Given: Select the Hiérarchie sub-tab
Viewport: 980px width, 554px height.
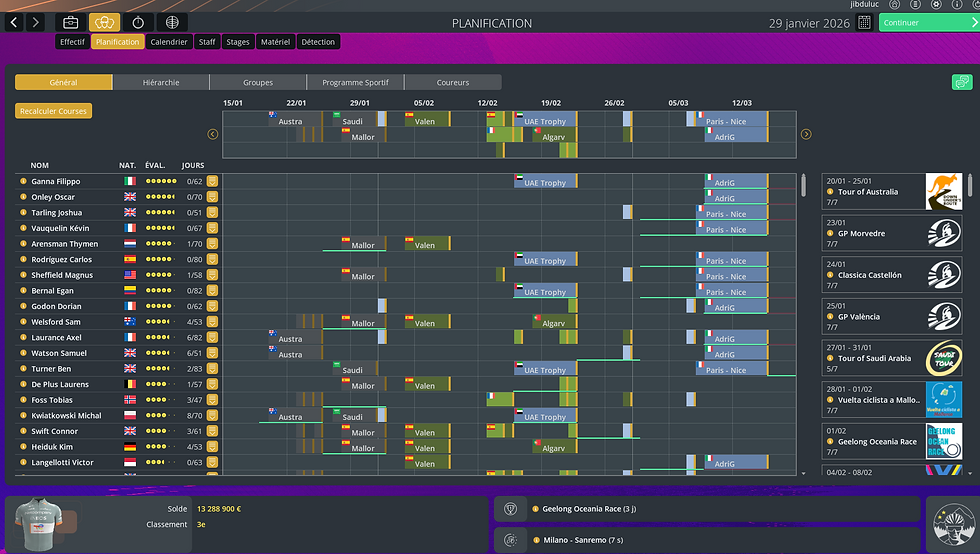Looking at the screenshot, I should pyautogui.click(x=161, y=83).
